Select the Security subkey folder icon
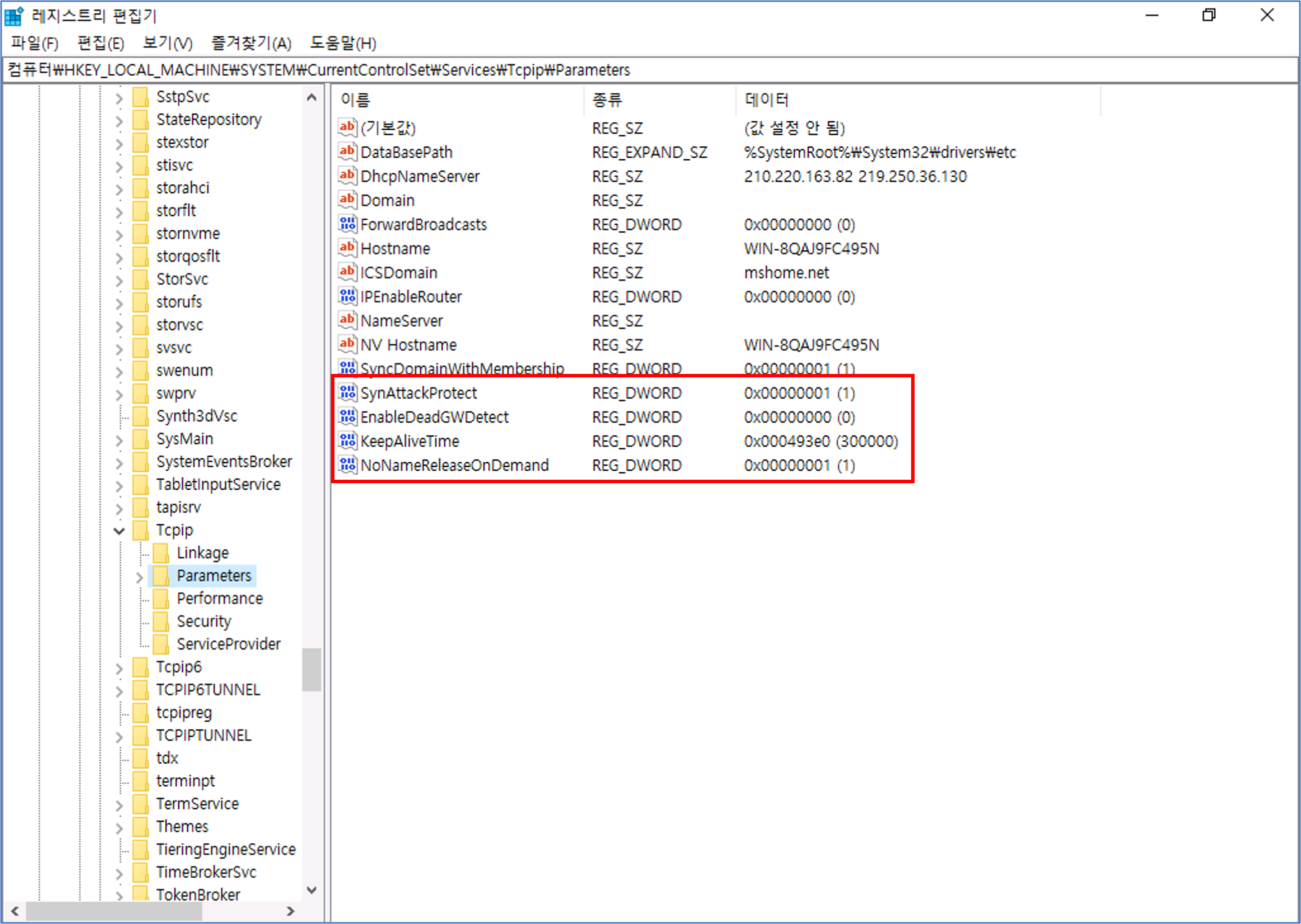This screenshot has height=924, width=1301. 161,621
